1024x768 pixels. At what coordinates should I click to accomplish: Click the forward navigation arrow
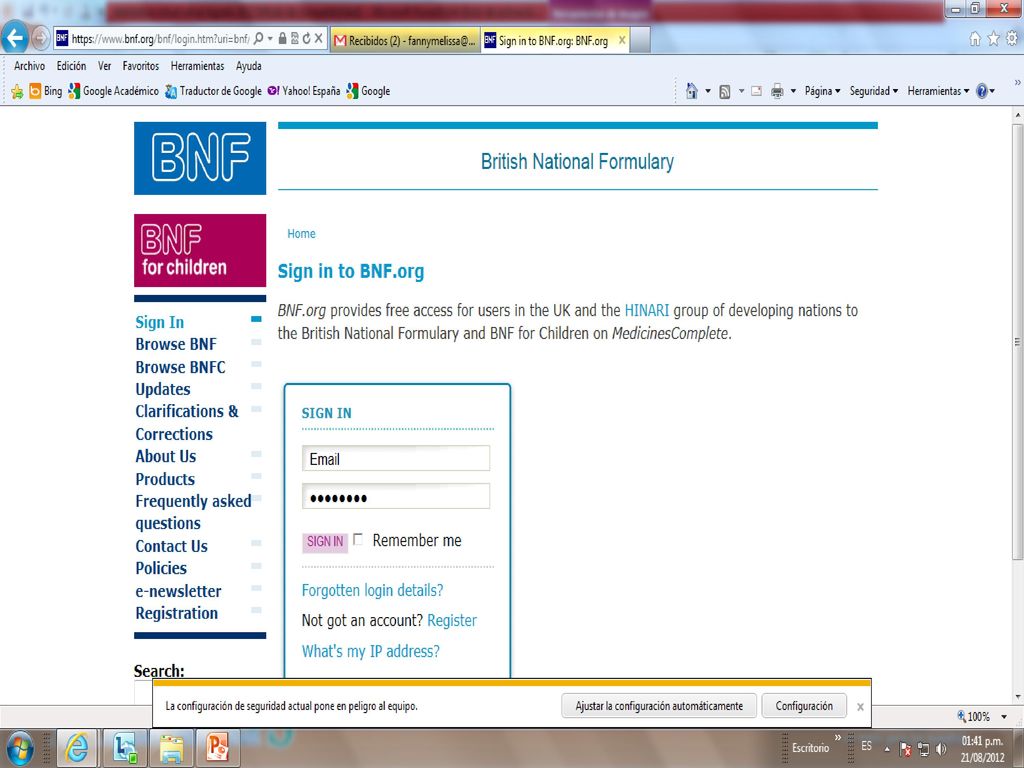40,38
